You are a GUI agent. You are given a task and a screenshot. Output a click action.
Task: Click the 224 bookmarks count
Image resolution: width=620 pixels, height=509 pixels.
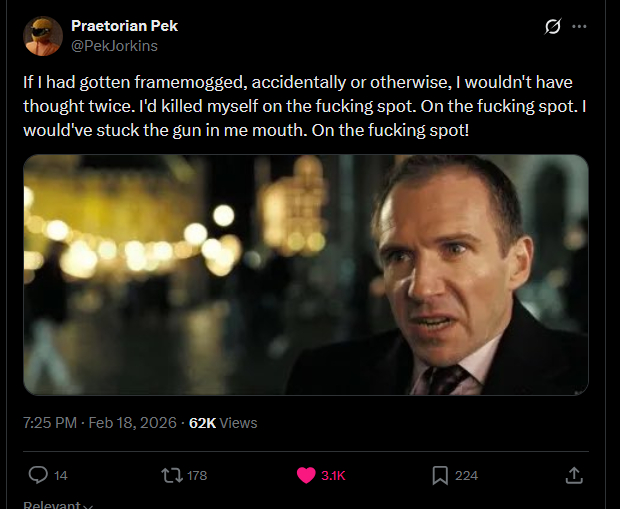point(467,476)
